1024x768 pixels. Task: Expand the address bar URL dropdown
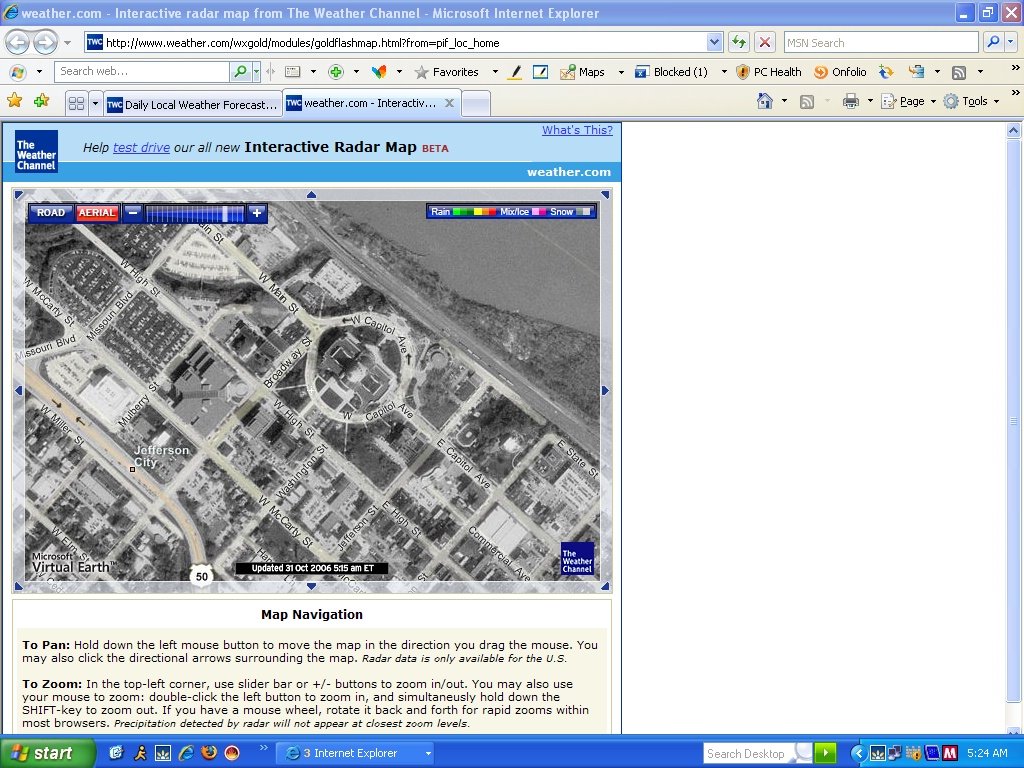pos(714,42)
